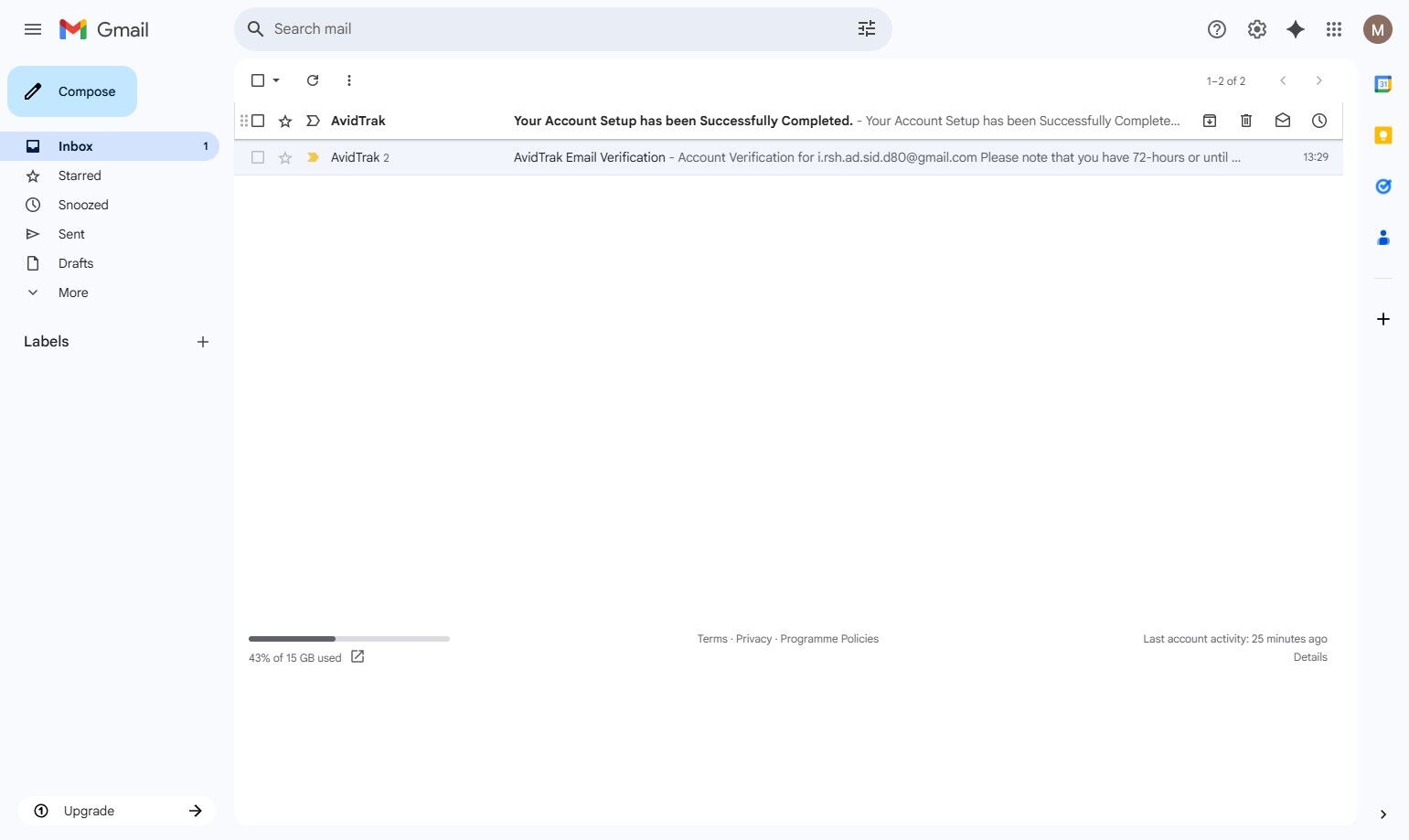Click the Labels heading
1409x840 pixels.
(x=47, y=342)
